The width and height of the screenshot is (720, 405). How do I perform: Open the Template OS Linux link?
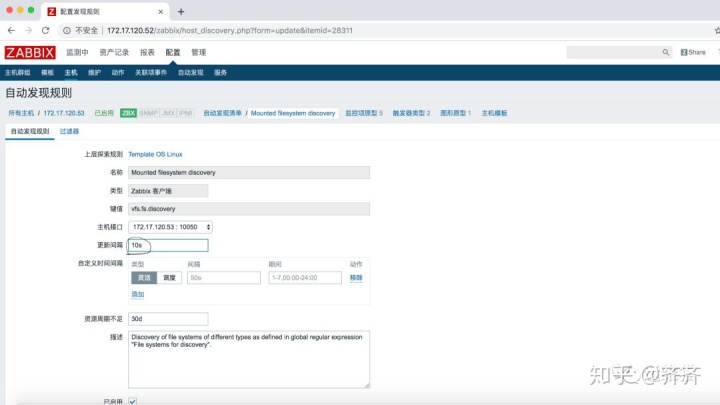coord(155,154)
